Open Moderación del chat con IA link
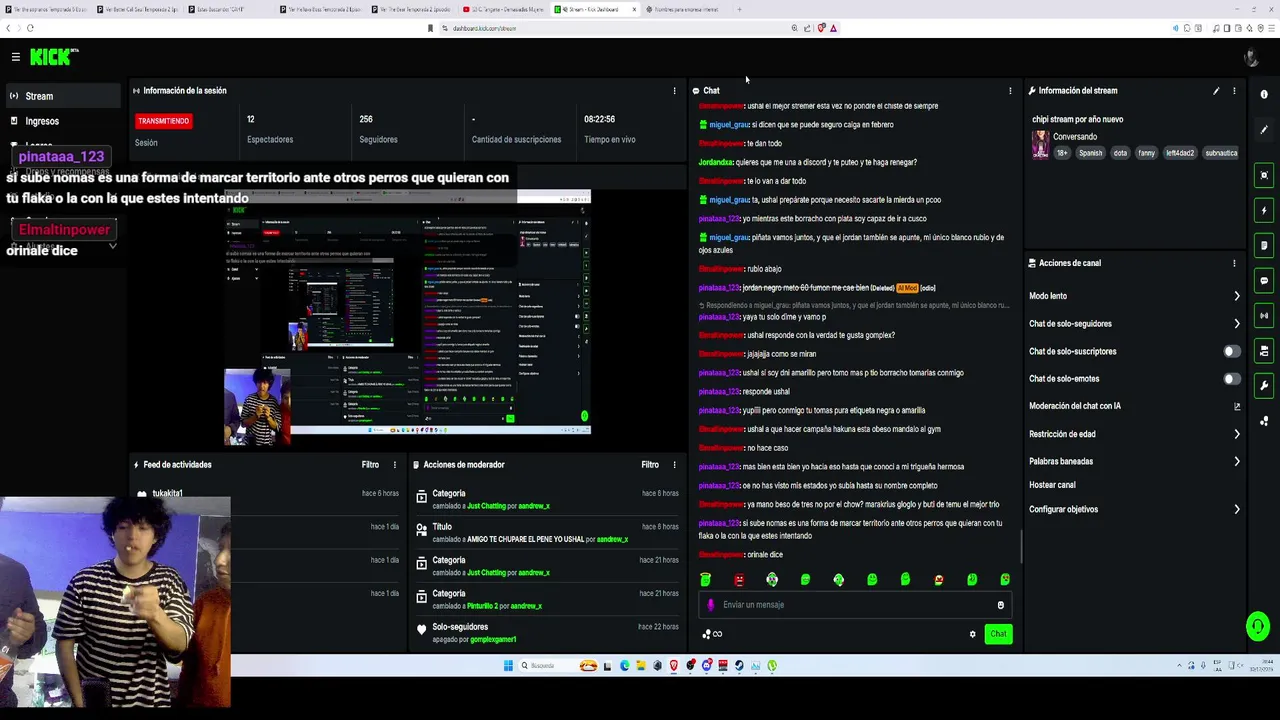The height and width of the screenshot is (720, 1280). point(1135,406)
